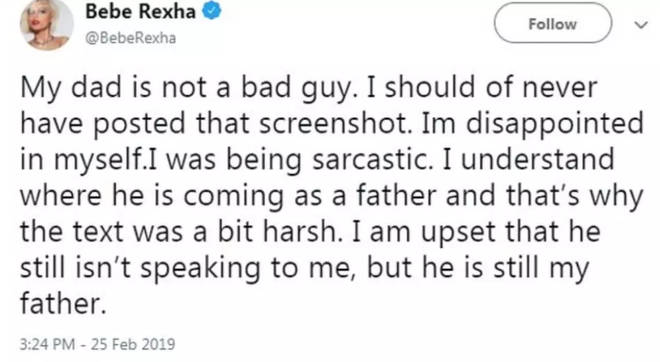Click the phrase "I am upset"
Screen dimensions: 660x362
[x=424, y=233]
